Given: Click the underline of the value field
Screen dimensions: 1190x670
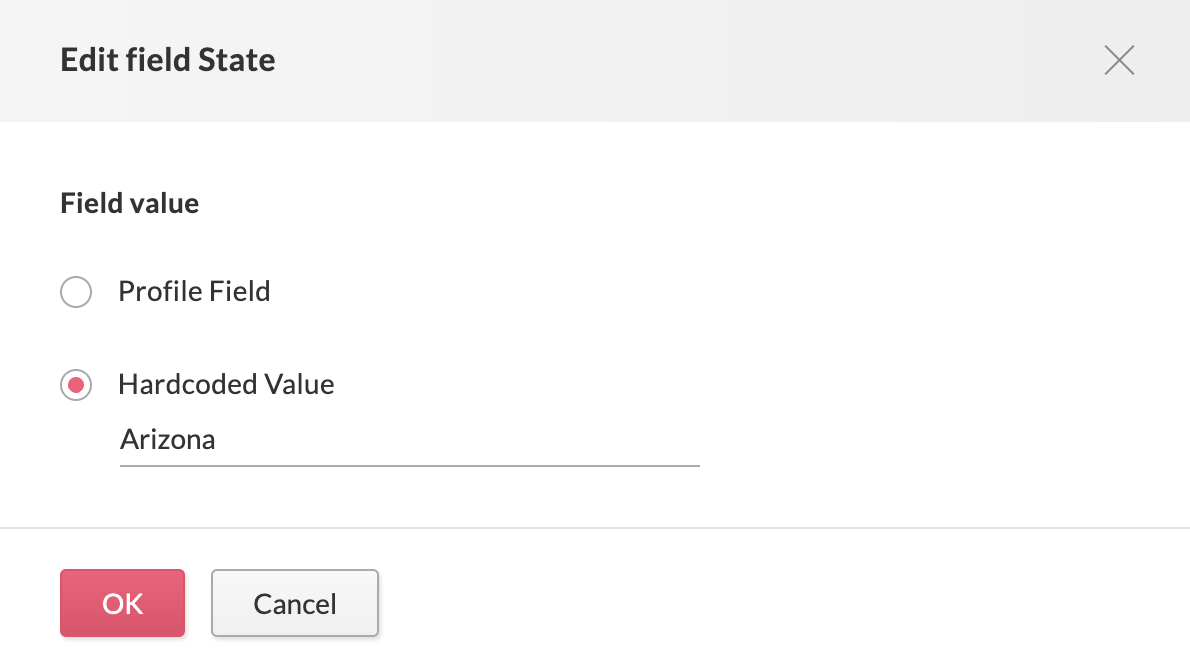Looking at the screenshot, I should (x=410, y=466).
